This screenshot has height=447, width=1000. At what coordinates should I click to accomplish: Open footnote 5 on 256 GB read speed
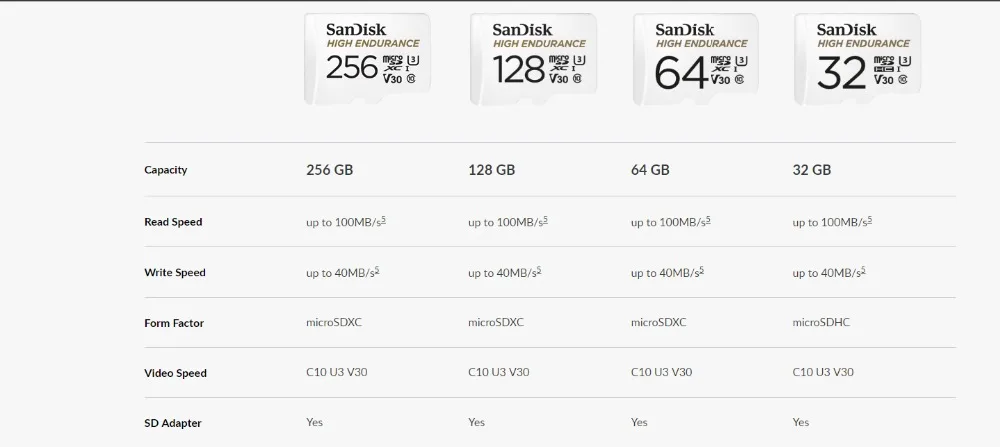click(x=383, y=219)
